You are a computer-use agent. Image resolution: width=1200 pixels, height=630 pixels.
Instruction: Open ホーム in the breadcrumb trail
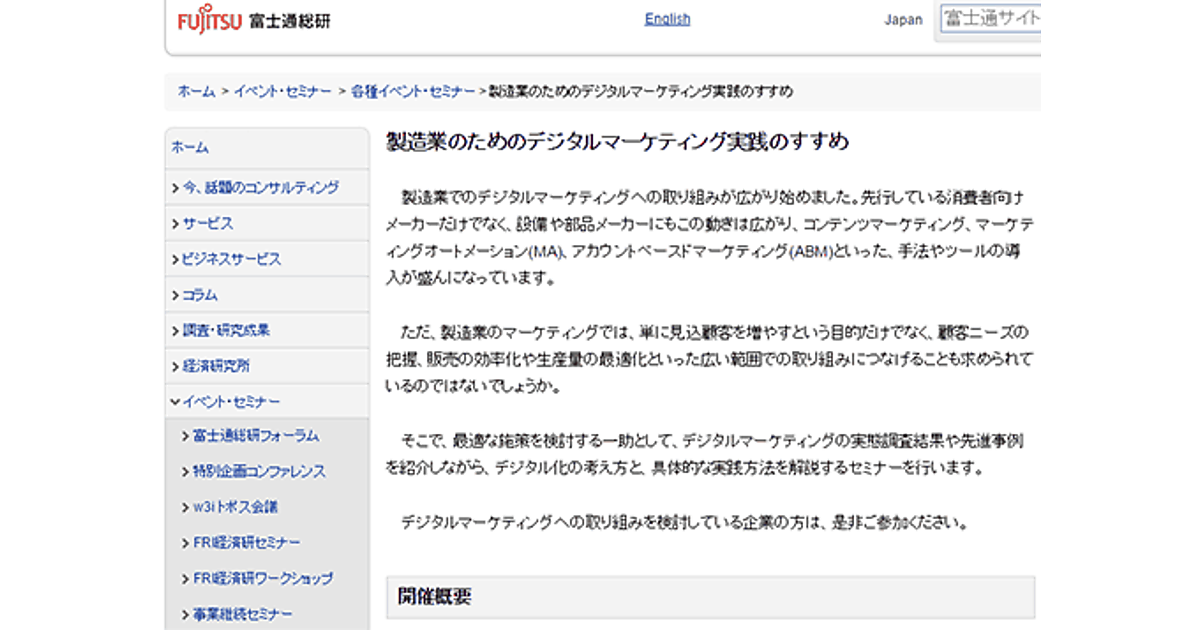(196, 91)
